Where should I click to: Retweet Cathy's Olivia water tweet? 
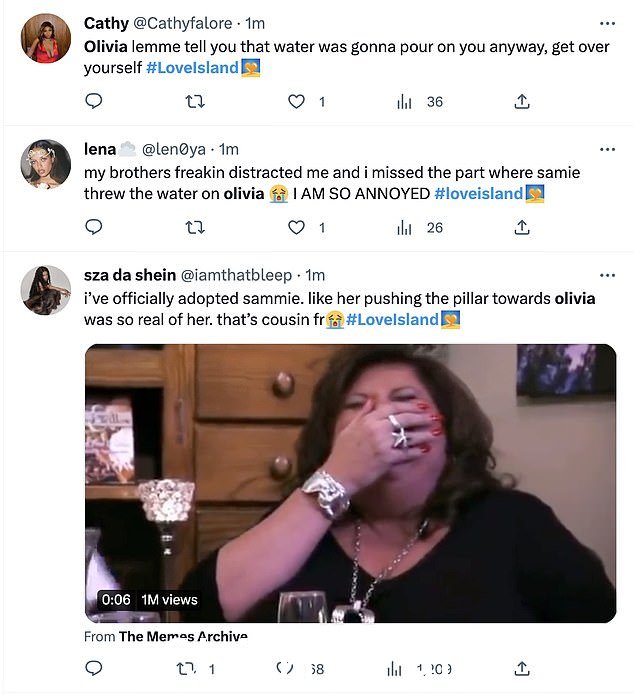[195, 102]
